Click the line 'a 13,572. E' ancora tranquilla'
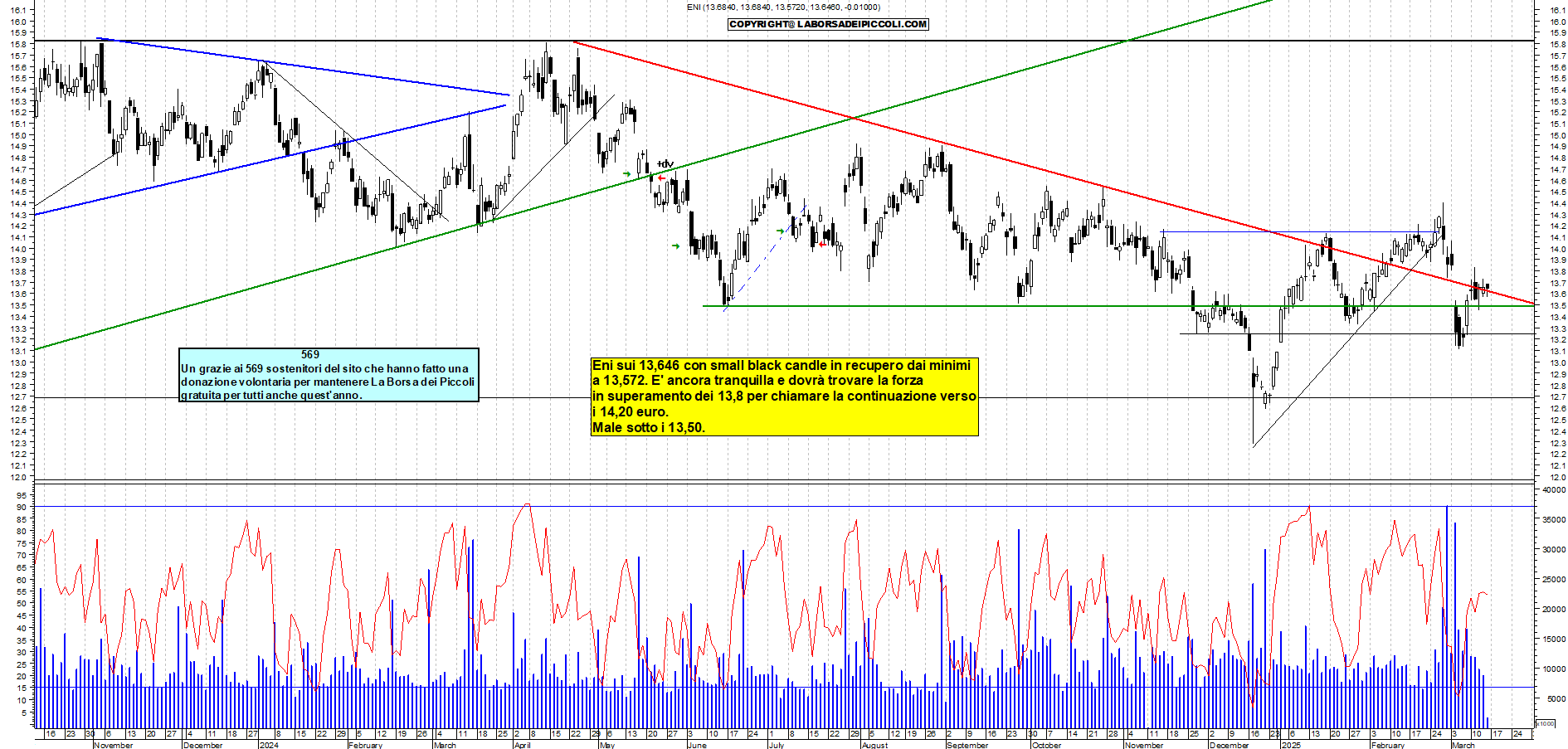The image size is (1568, 749). click(757, 381)
